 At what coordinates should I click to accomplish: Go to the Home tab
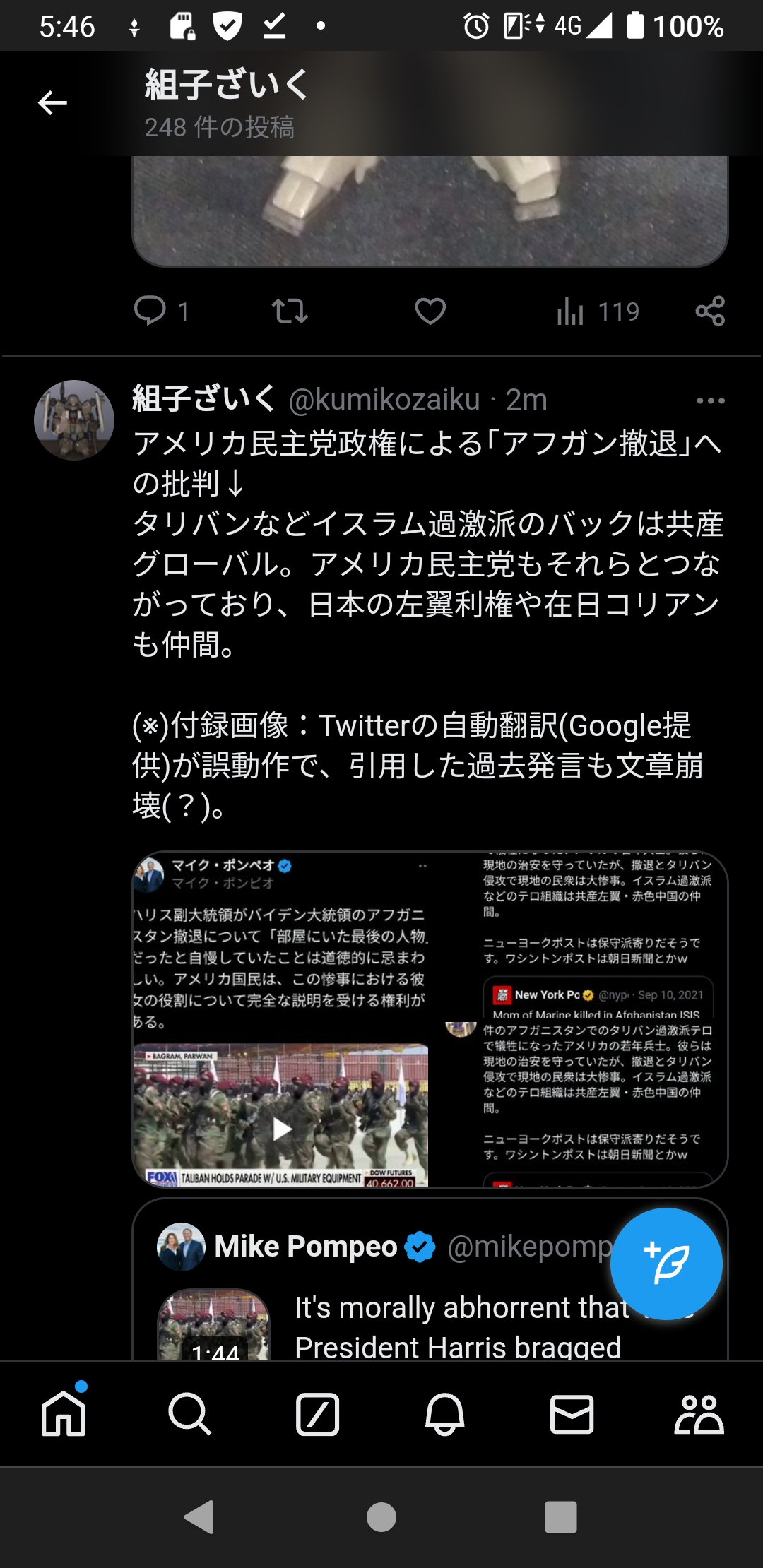click(x=64, y=1414)
